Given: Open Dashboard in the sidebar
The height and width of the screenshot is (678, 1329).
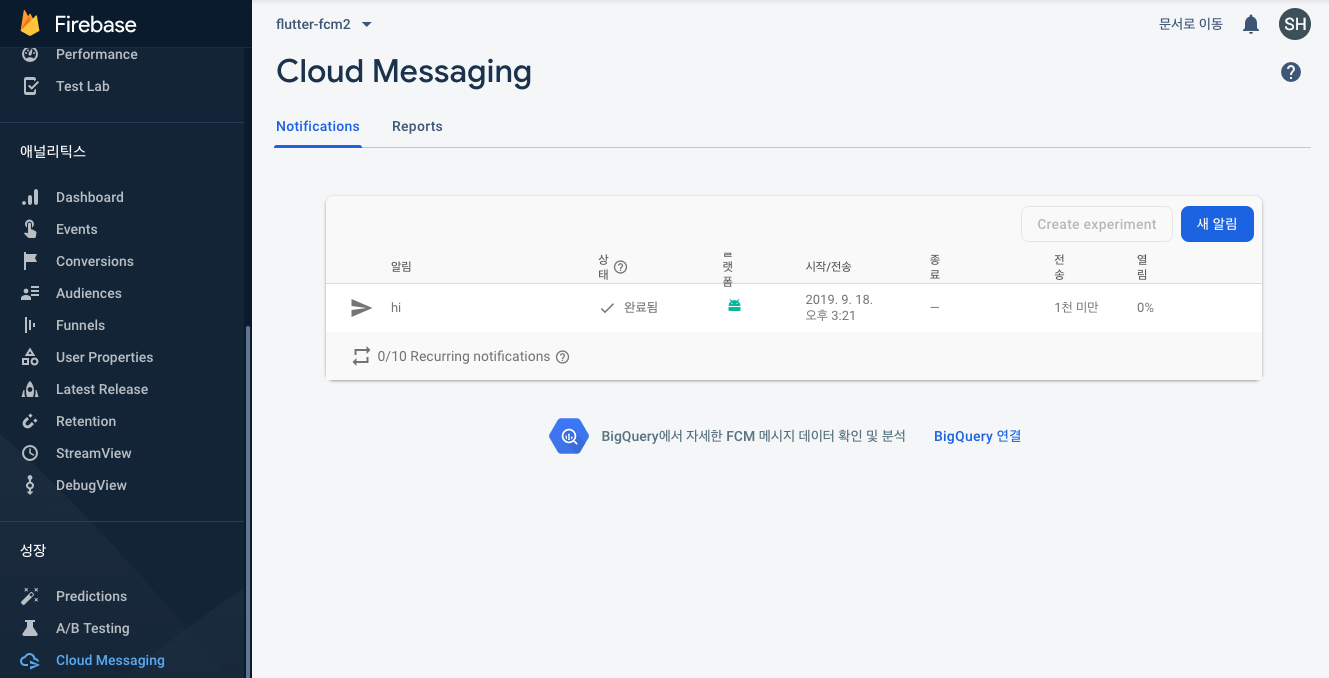Looking at the screenshot, I should click(x=90, y=197).
